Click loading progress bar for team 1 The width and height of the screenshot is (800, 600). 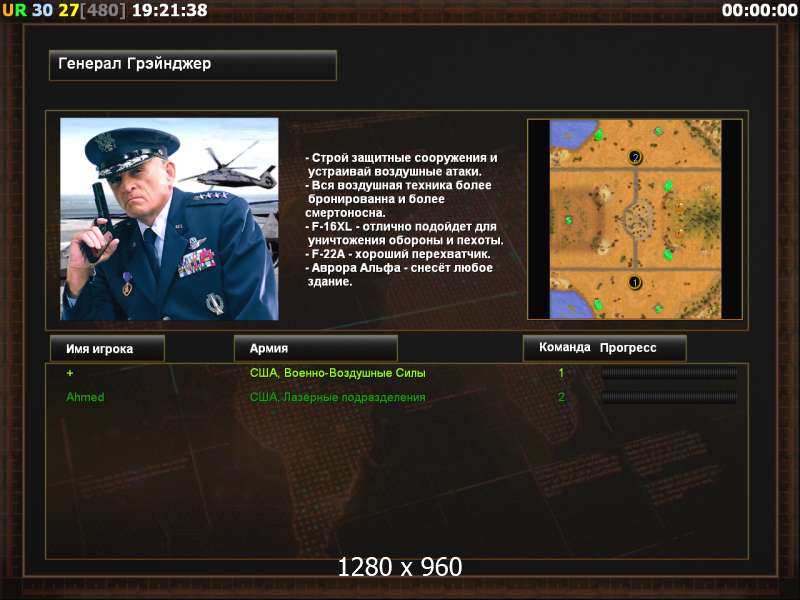(x=669, y=373)
